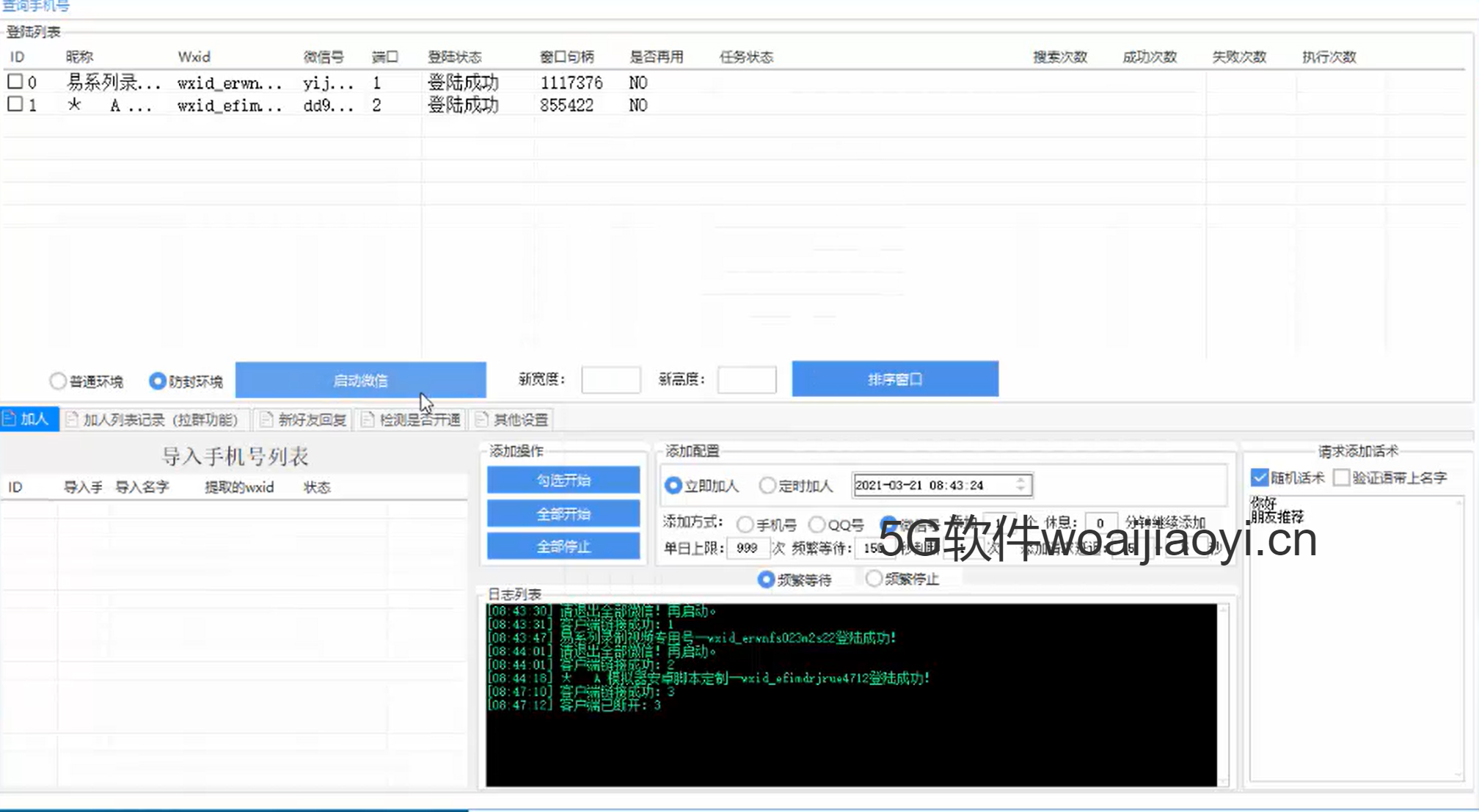Click the 排序窗口 button
1479x812 pixels.
[x=895, y=379]
